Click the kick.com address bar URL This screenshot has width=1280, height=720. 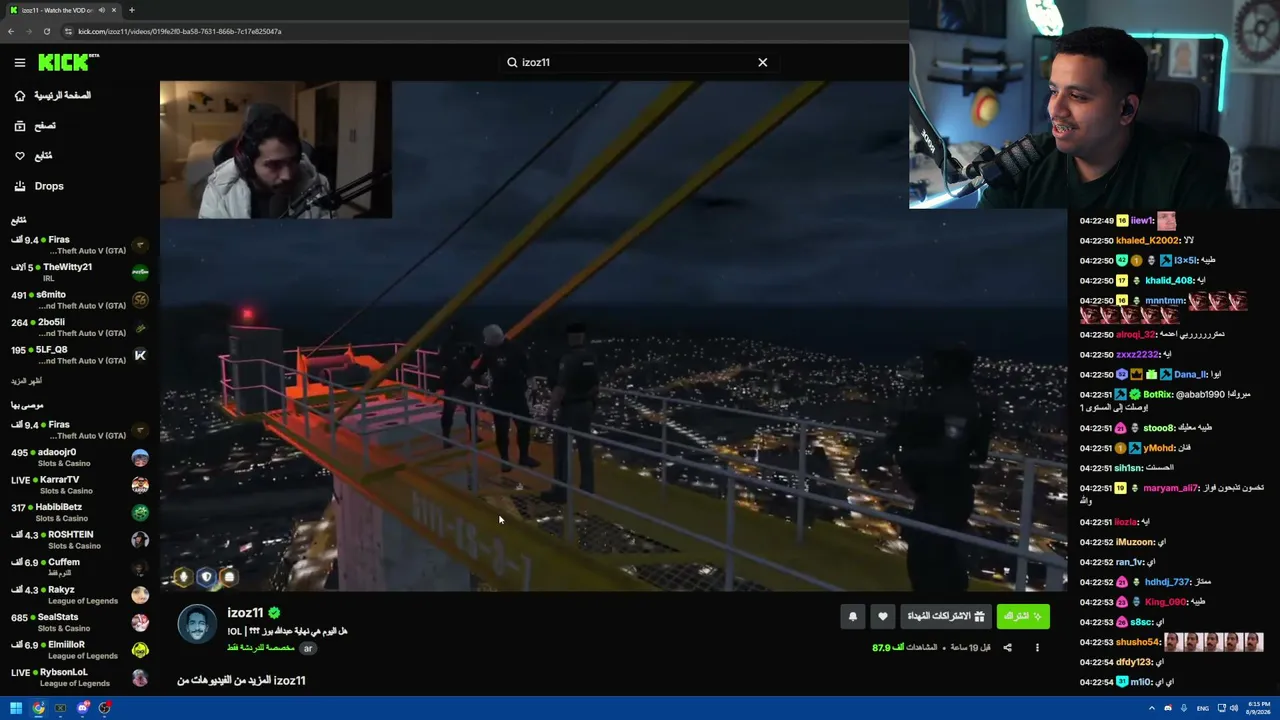[x=180, y=31]
